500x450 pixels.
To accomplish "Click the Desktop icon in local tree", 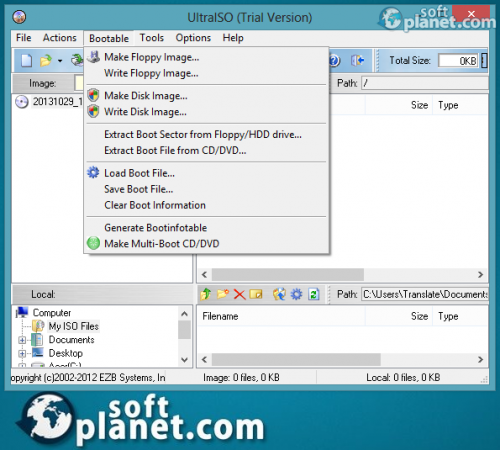I will pyautogui.click(x=38, y=353).
